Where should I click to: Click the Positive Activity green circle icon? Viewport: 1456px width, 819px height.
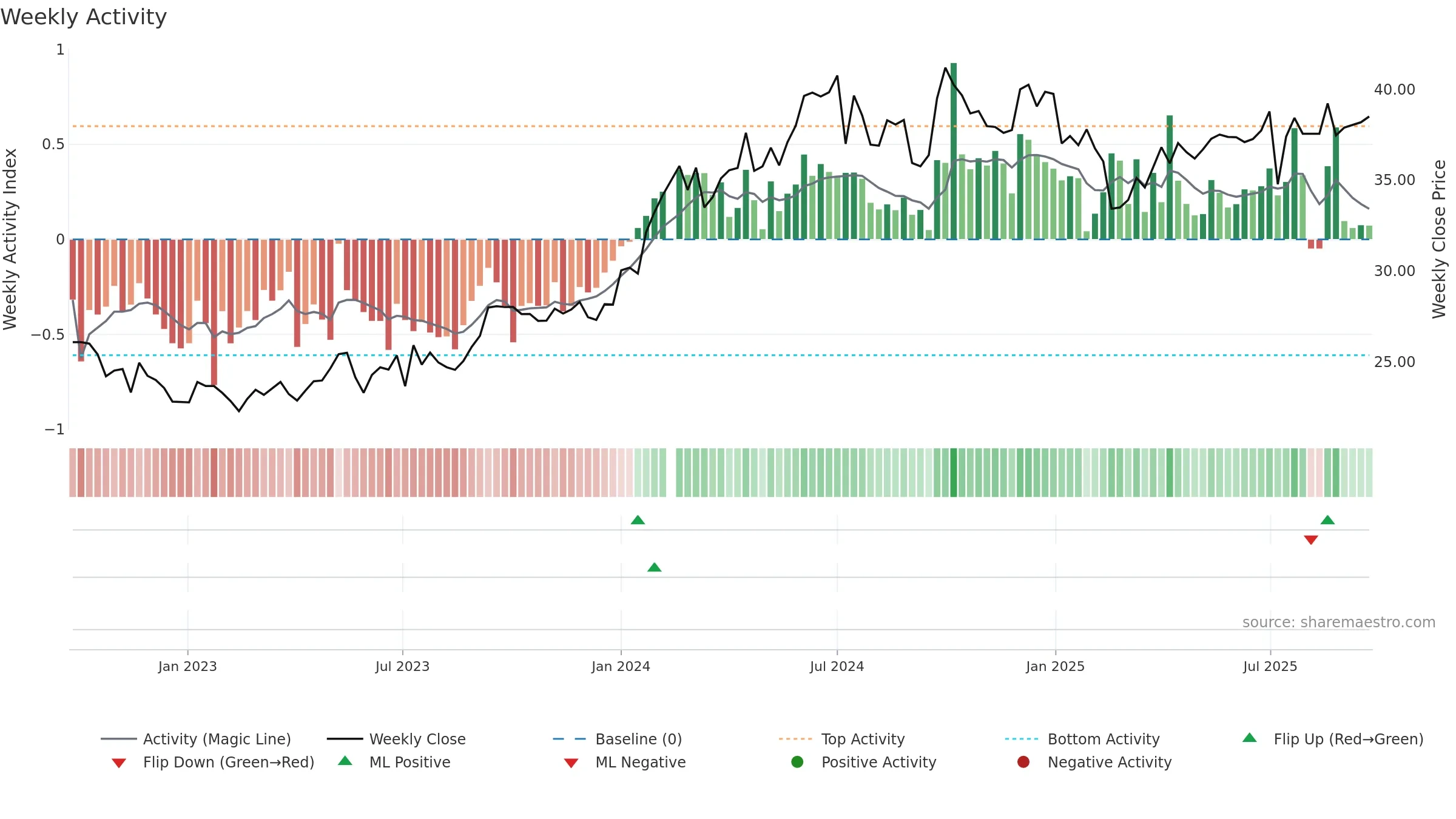click(797, 762)
